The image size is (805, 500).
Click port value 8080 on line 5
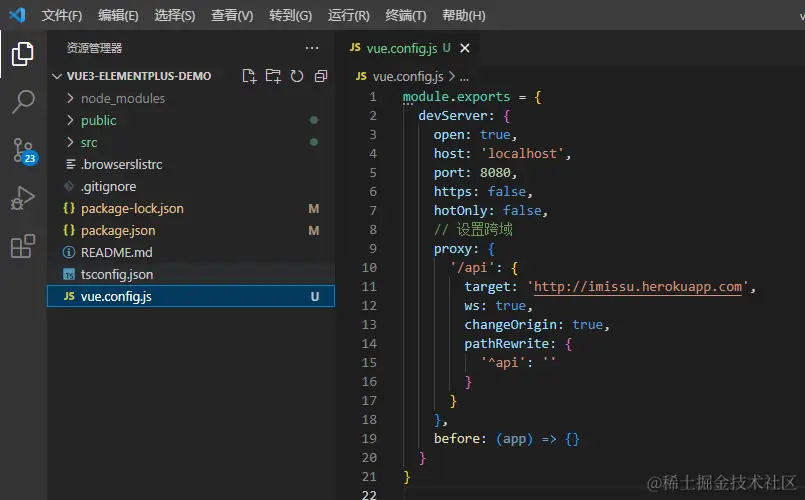pyautogui.click(x=495, y=172)
